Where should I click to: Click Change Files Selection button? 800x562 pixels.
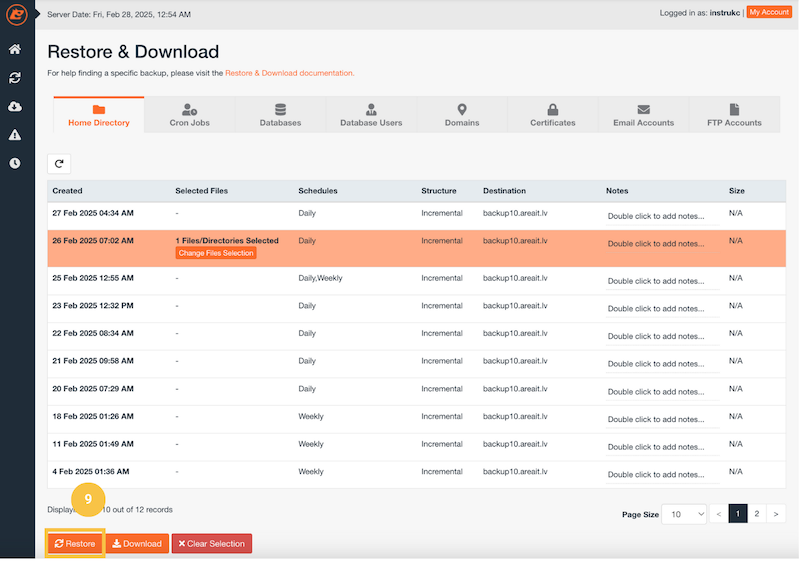[216, 253]
